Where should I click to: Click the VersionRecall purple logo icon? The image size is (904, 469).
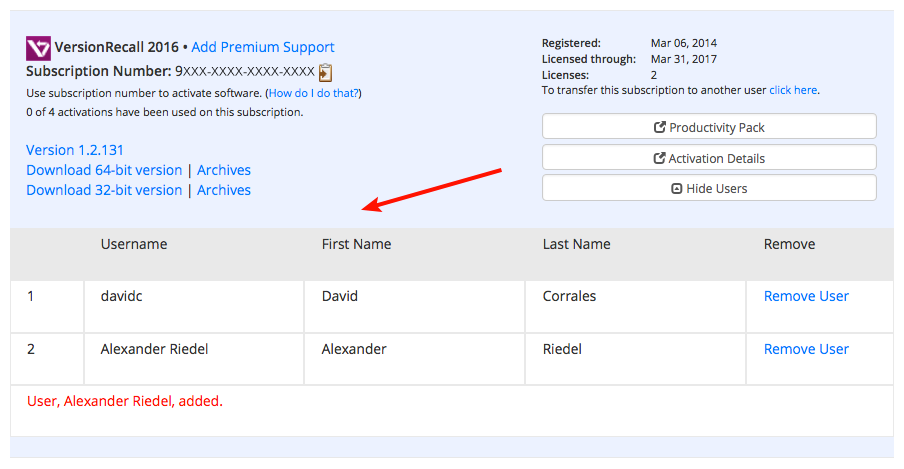(38, 48)
